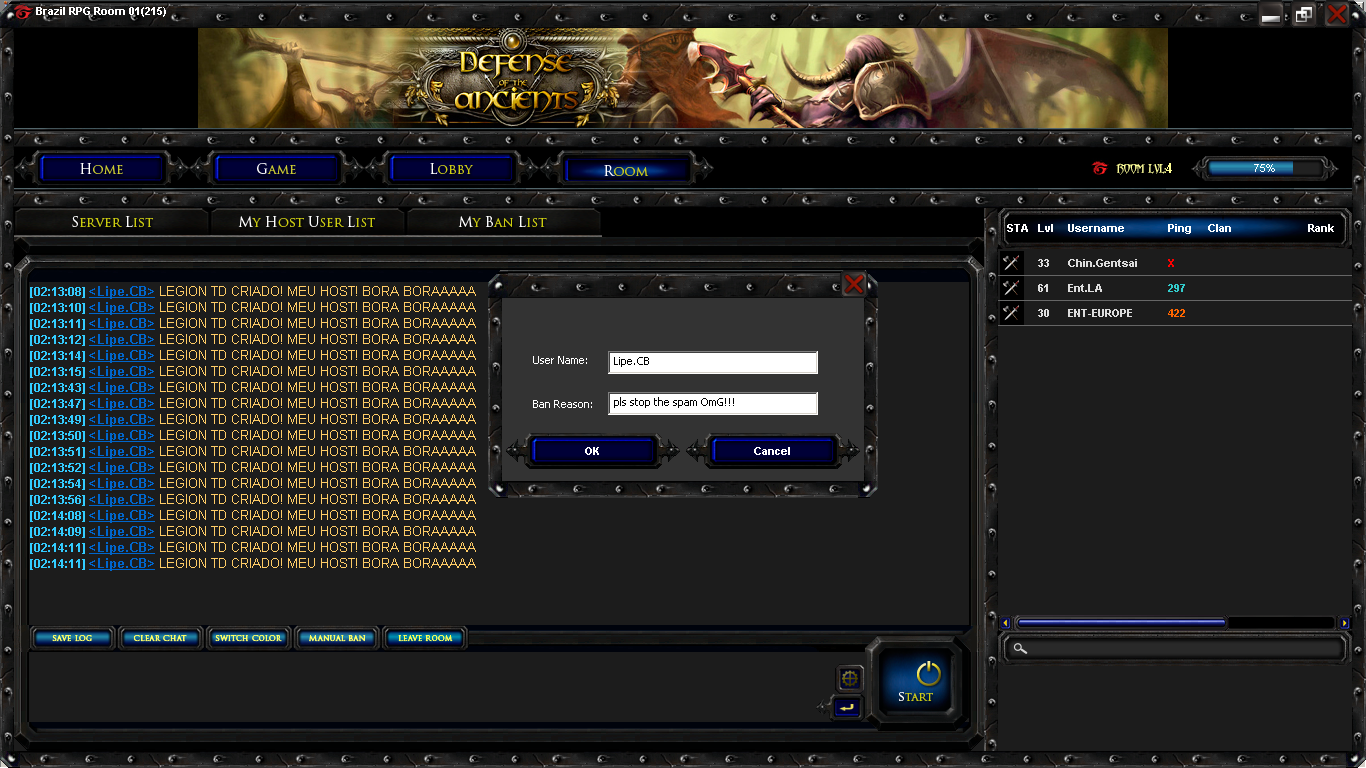Click the user list scroll right arrow
Screen dimensions: 1366x768
click(x=1344, y=623)
